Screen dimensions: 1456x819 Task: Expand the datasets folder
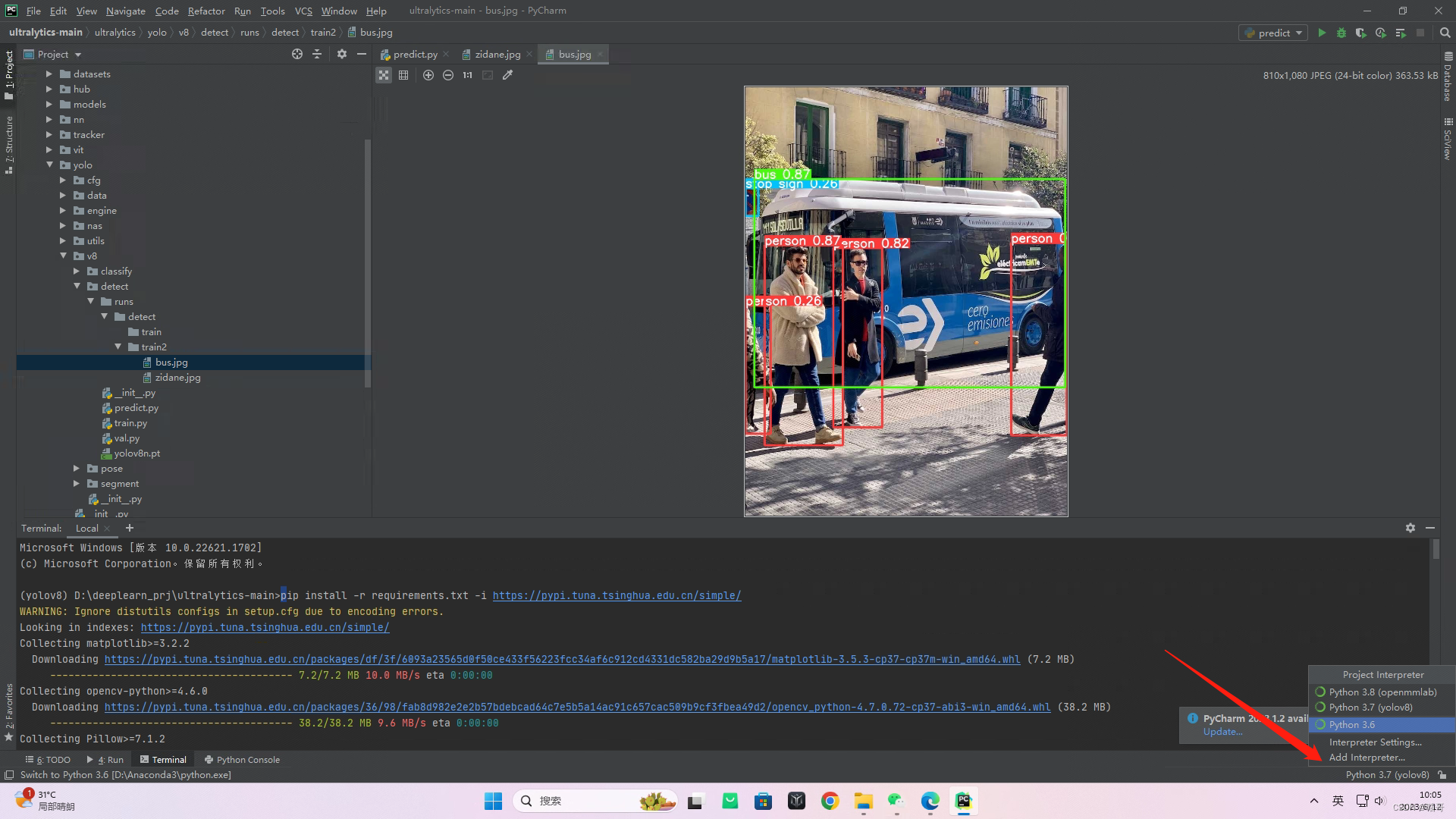click(49, 74)
